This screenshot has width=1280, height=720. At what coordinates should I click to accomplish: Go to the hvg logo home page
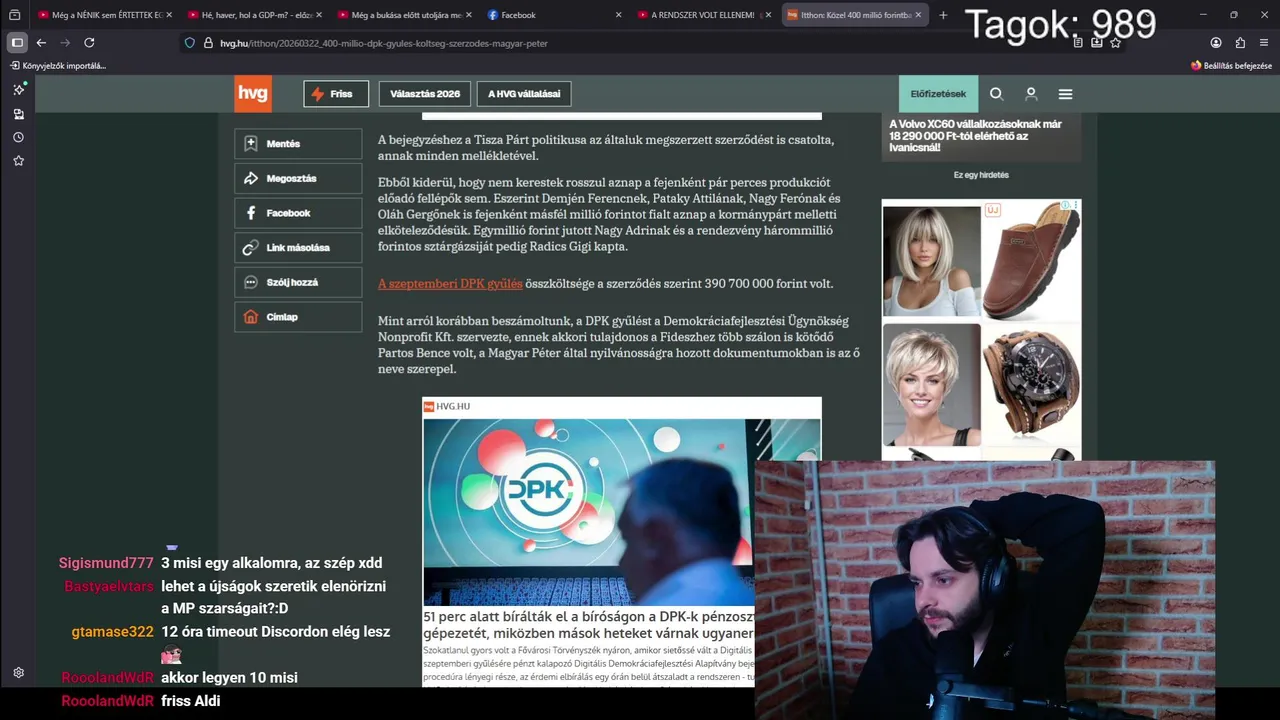(x=253, y=94)
